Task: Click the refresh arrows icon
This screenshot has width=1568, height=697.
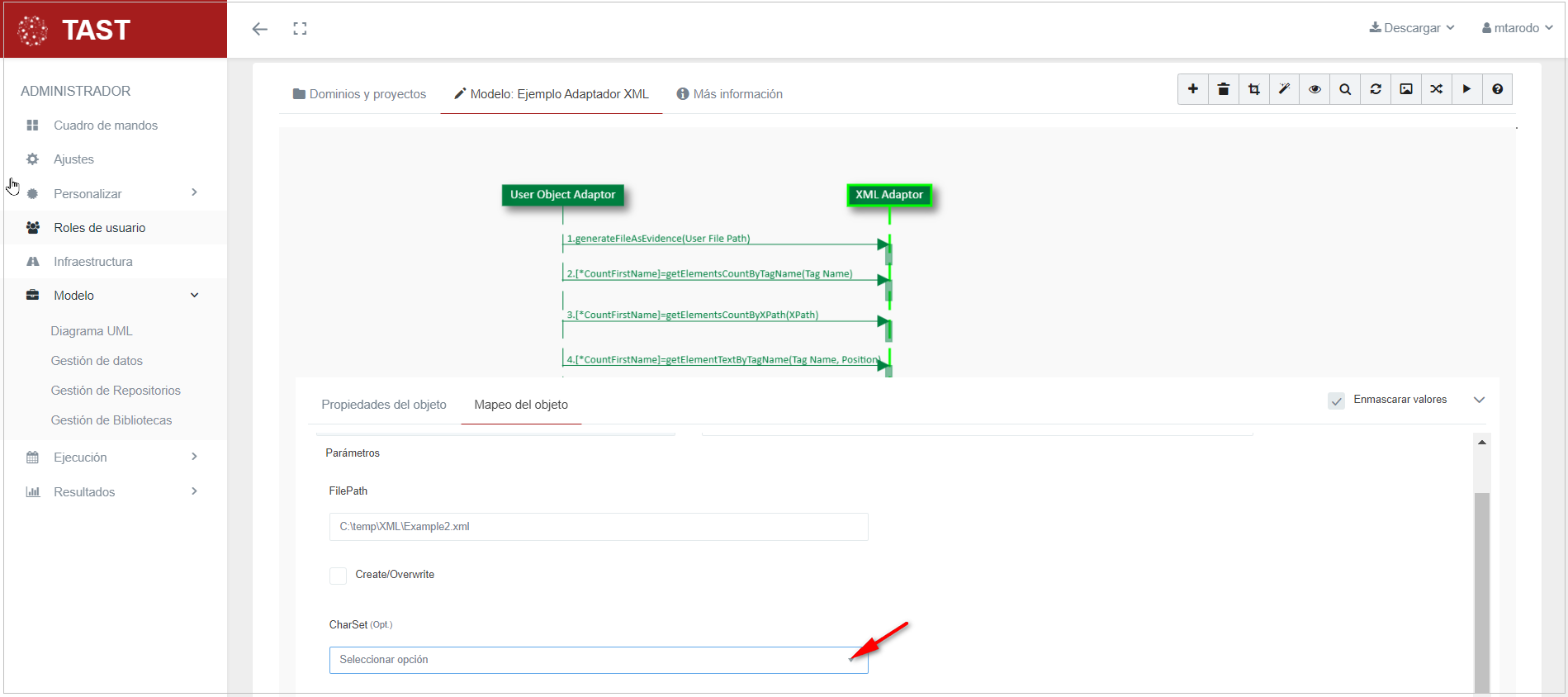Action: coord(1376,89)
